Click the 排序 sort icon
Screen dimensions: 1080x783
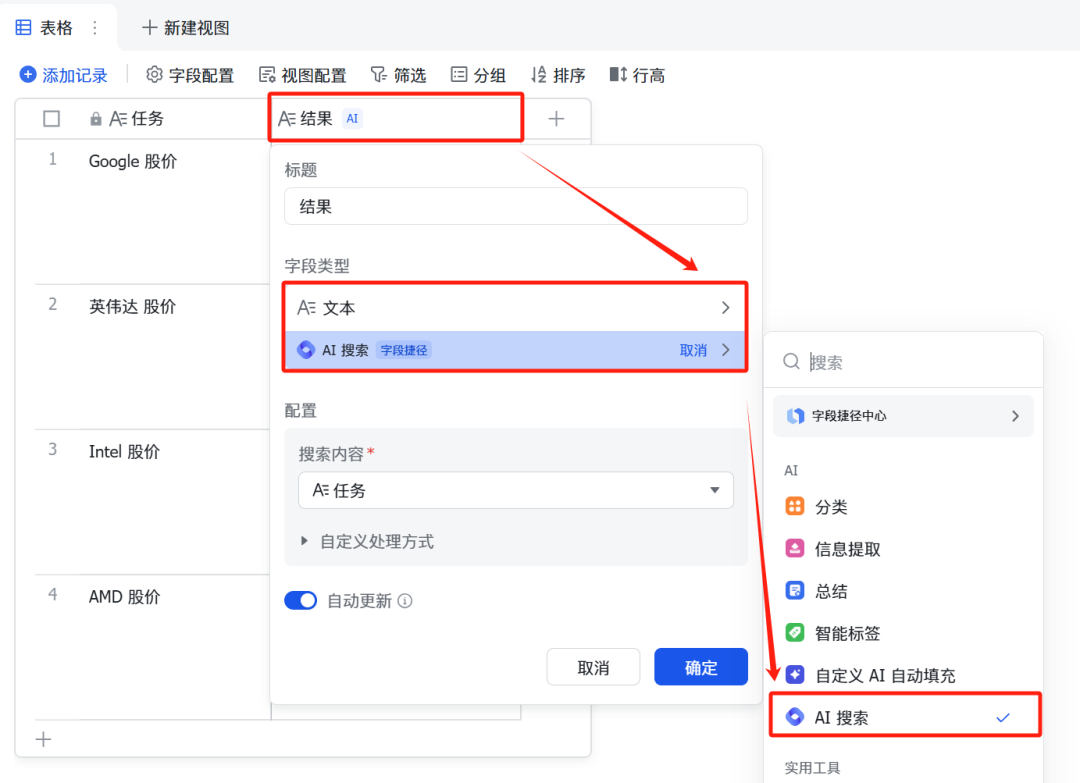pos(539,74)
